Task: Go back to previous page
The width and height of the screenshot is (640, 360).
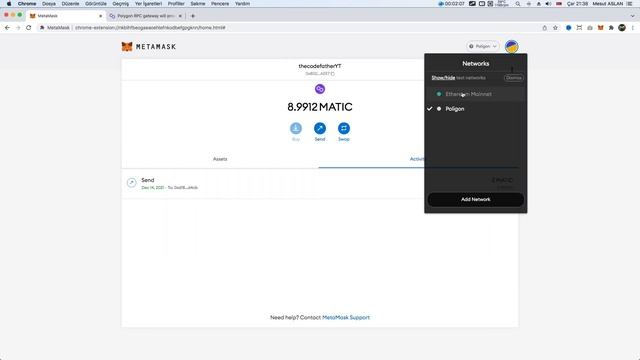Action: point(7,28)
